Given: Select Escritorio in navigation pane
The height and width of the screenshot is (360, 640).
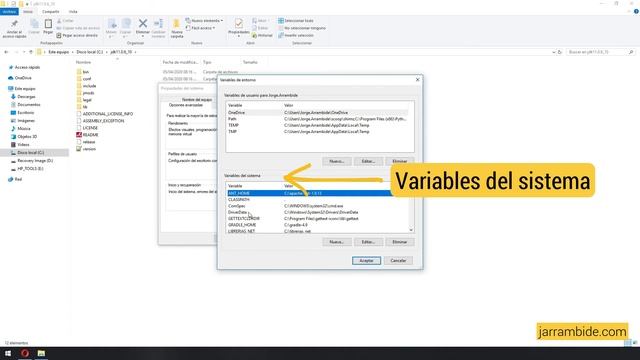Looking at the screenshot, I should pos(25,113).
